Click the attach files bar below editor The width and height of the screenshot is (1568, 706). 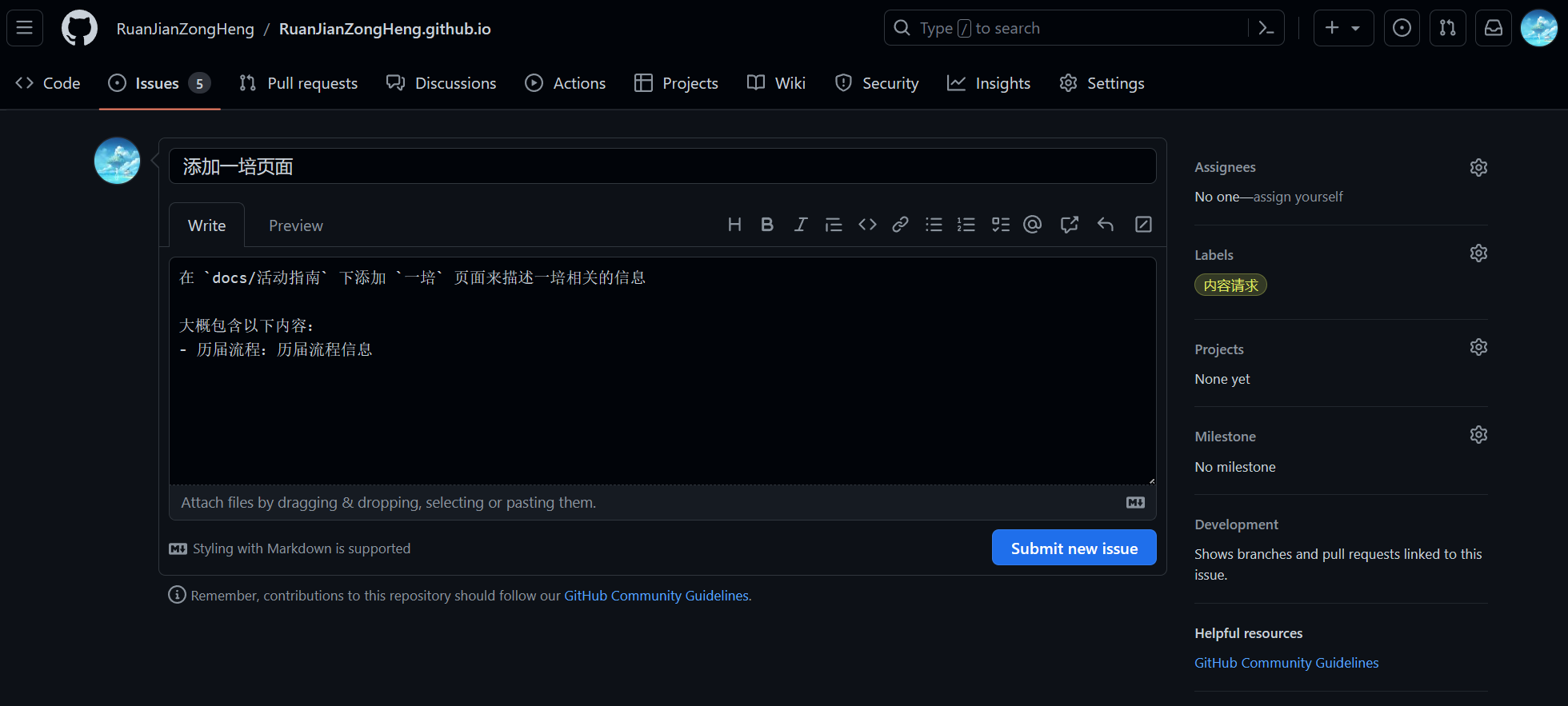[x=662, y=503]
